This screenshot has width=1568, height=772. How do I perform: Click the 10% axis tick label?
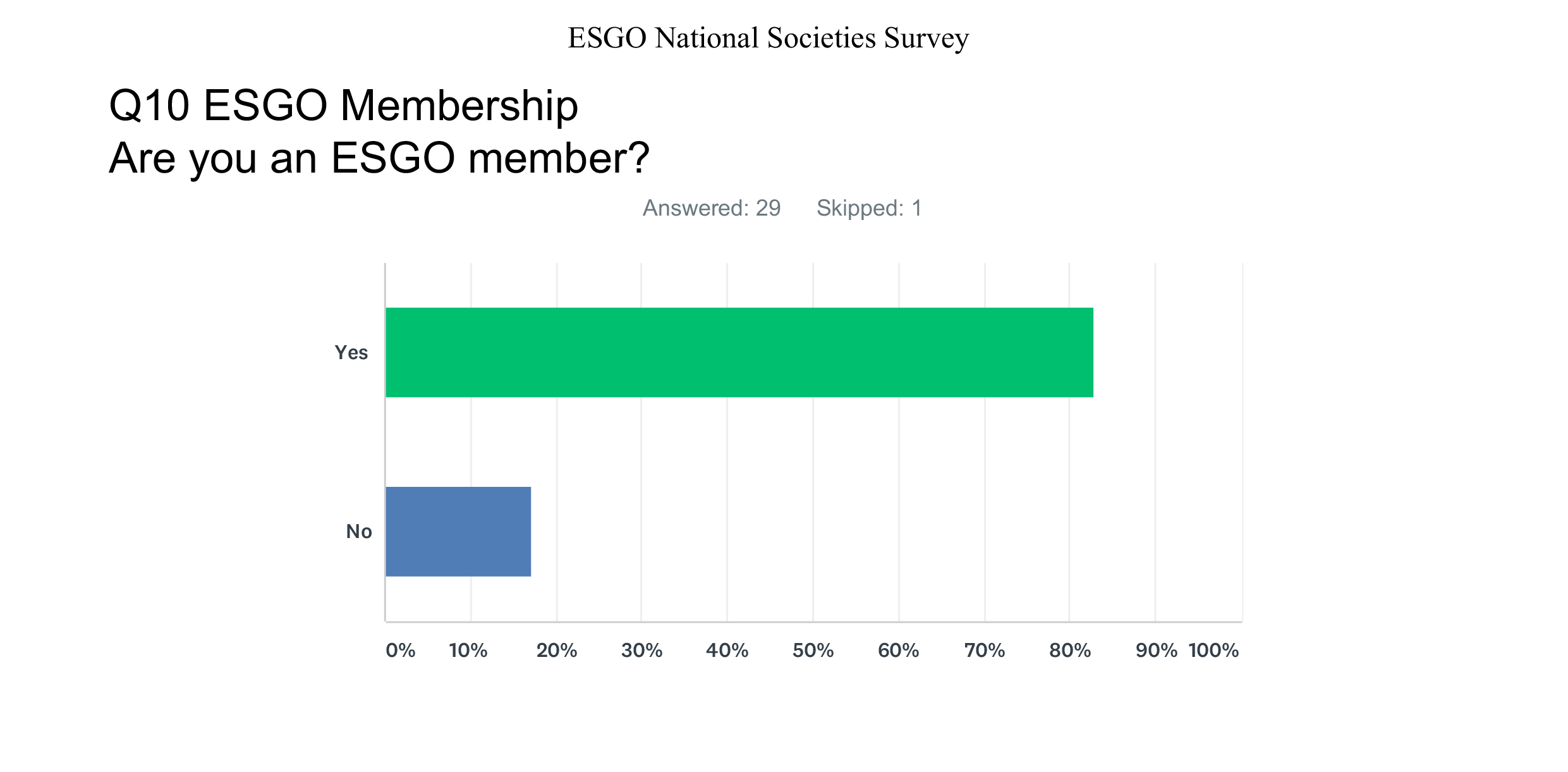(x=468, y=651)
